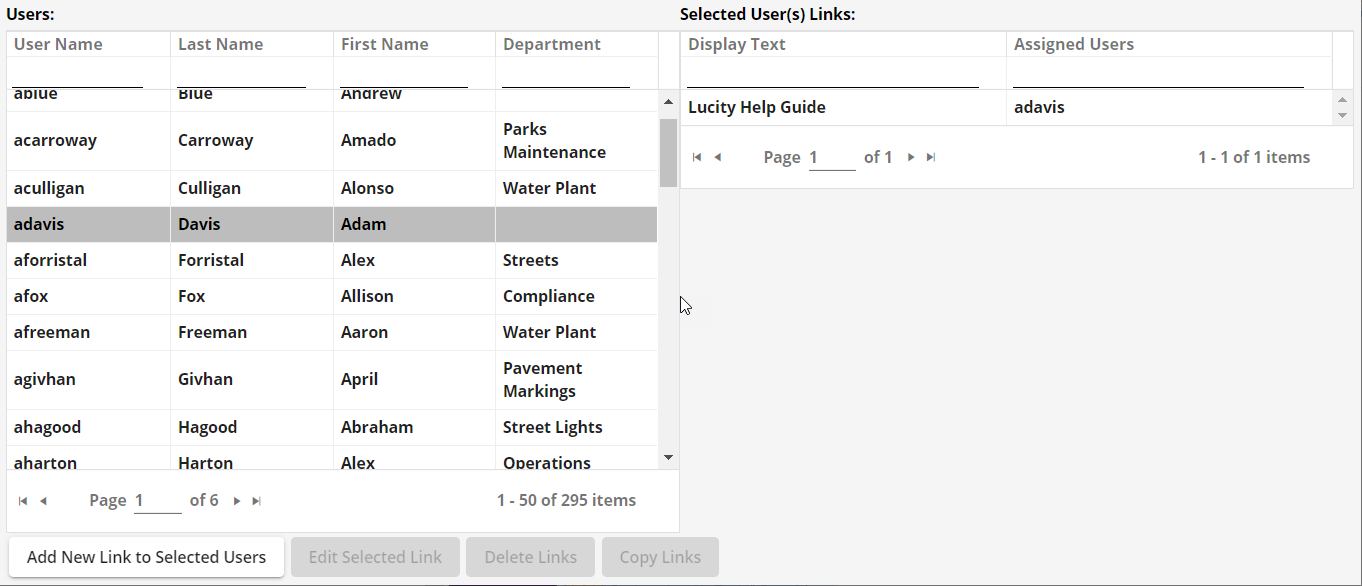The height and width of the screenshot is (586, 1362).
Task: Go to previous page in Users grid
Action: click(x=43, y=501)
